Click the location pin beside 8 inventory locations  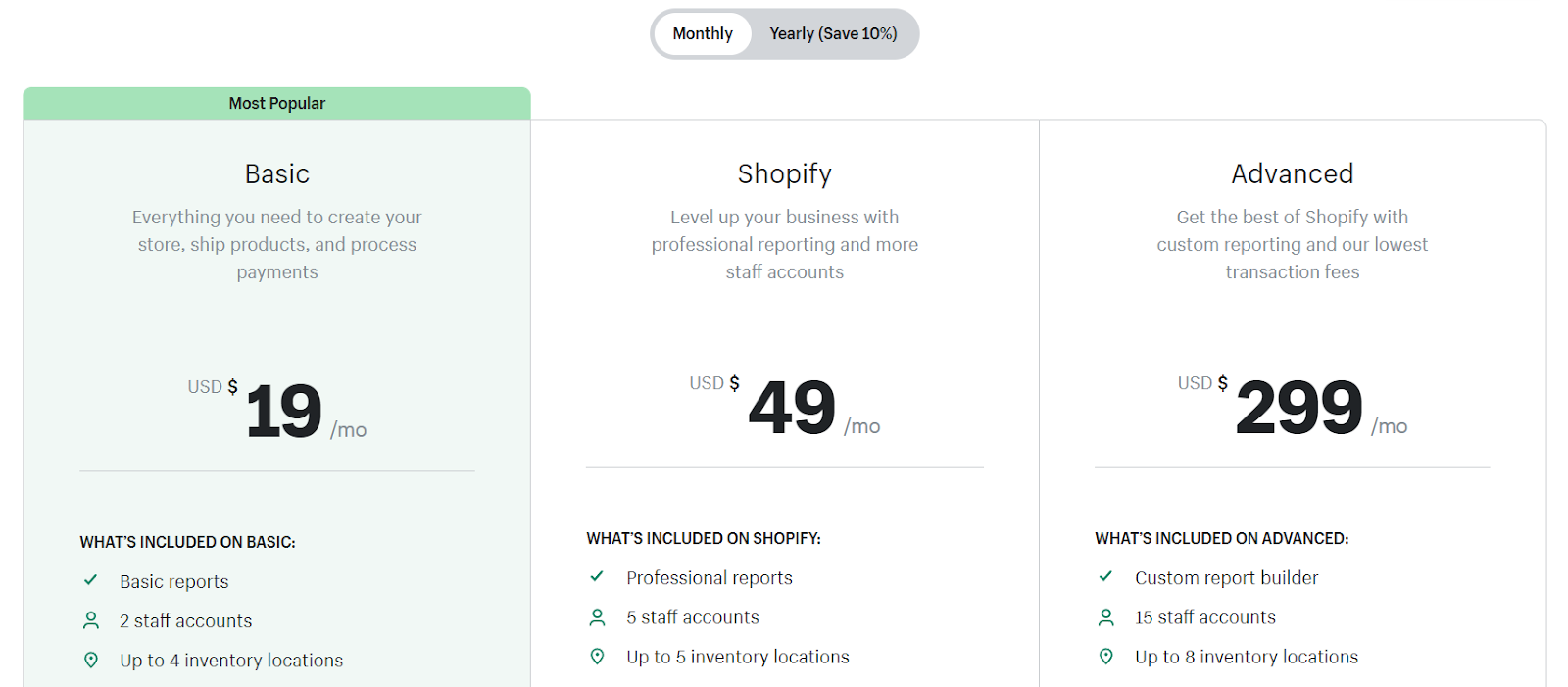click(1105, 656)
